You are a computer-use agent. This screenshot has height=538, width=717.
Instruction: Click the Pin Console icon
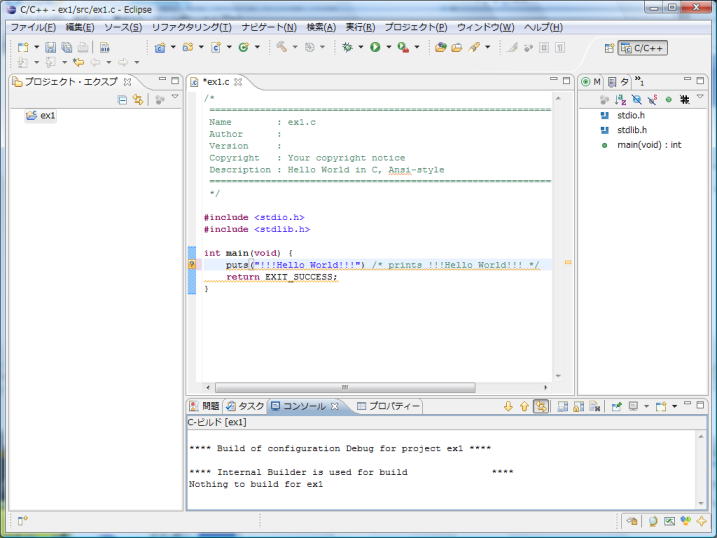[618, 406]
